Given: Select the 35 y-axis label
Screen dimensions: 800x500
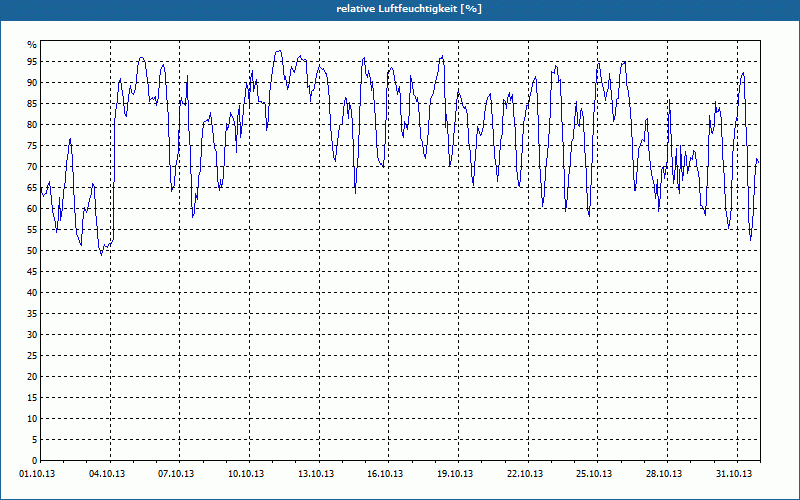Looking at the screenshot, I should [x=32, y=313].
